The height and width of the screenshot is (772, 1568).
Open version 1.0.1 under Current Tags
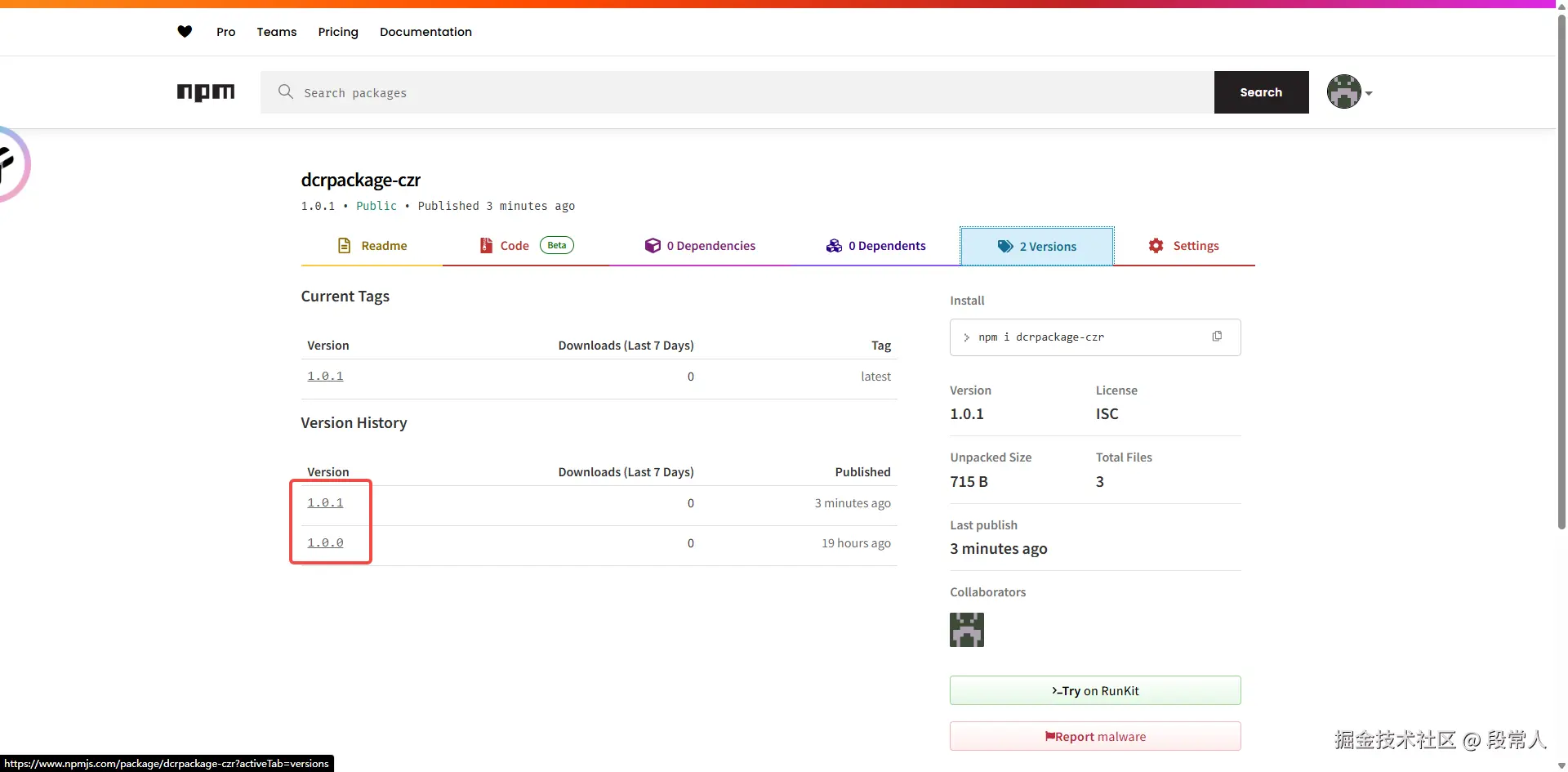325,377
